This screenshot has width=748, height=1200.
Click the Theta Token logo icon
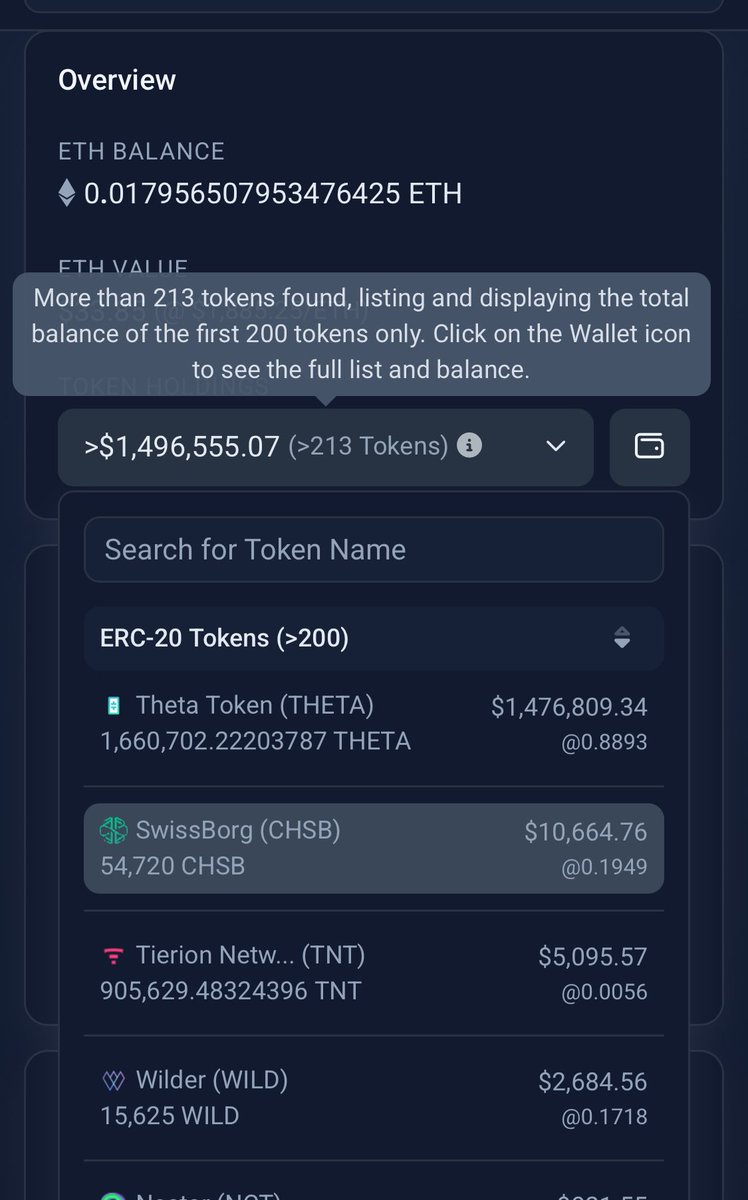[113, 706]
